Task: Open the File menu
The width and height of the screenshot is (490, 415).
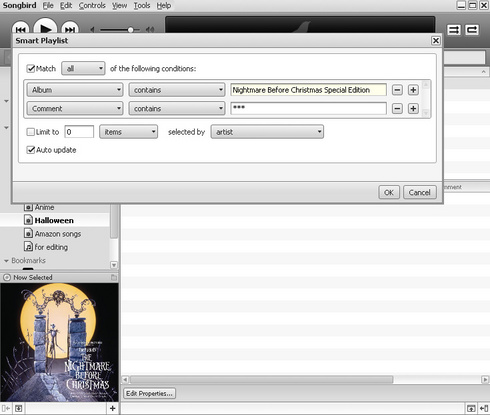Action: coord(48,6)
